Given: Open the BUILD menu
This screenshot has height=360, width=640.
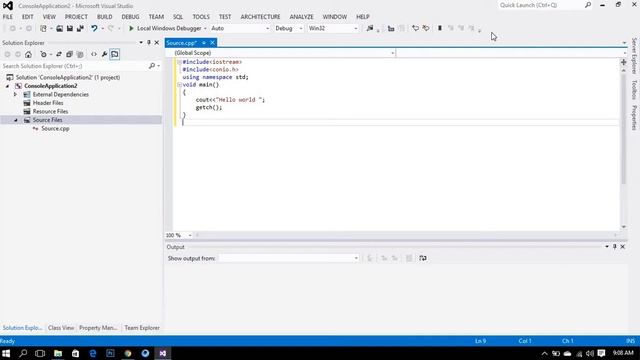Looking at the screenshot, I should pos(104,17).
